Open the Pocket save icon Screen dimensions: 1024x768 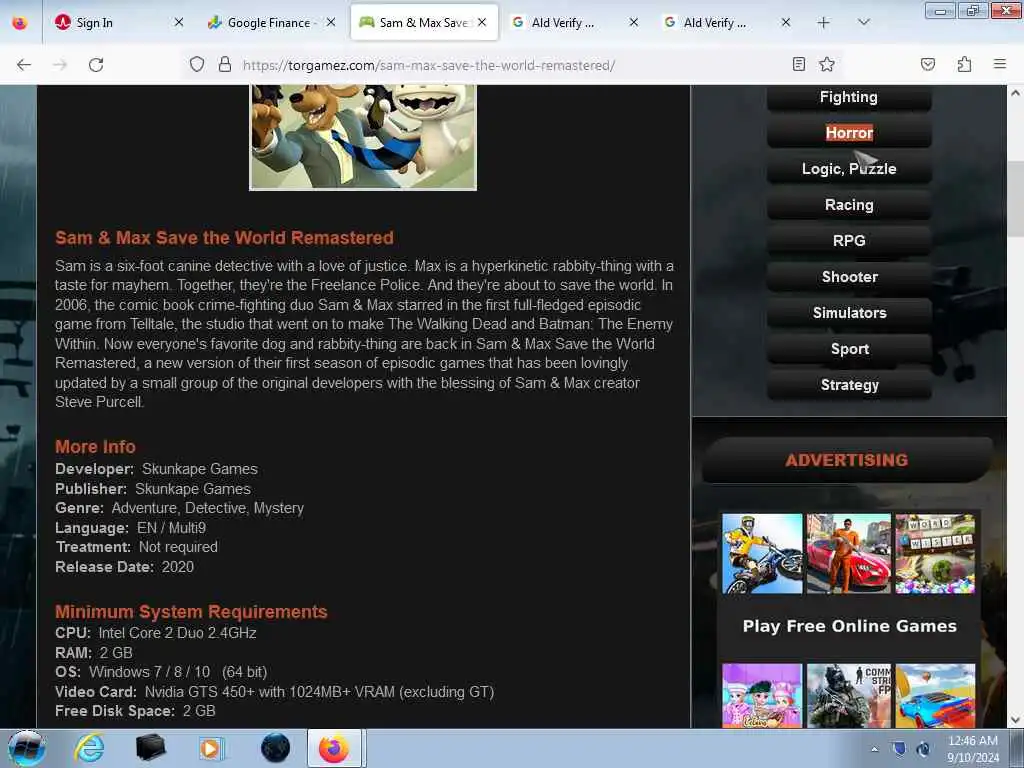point(928,64)
